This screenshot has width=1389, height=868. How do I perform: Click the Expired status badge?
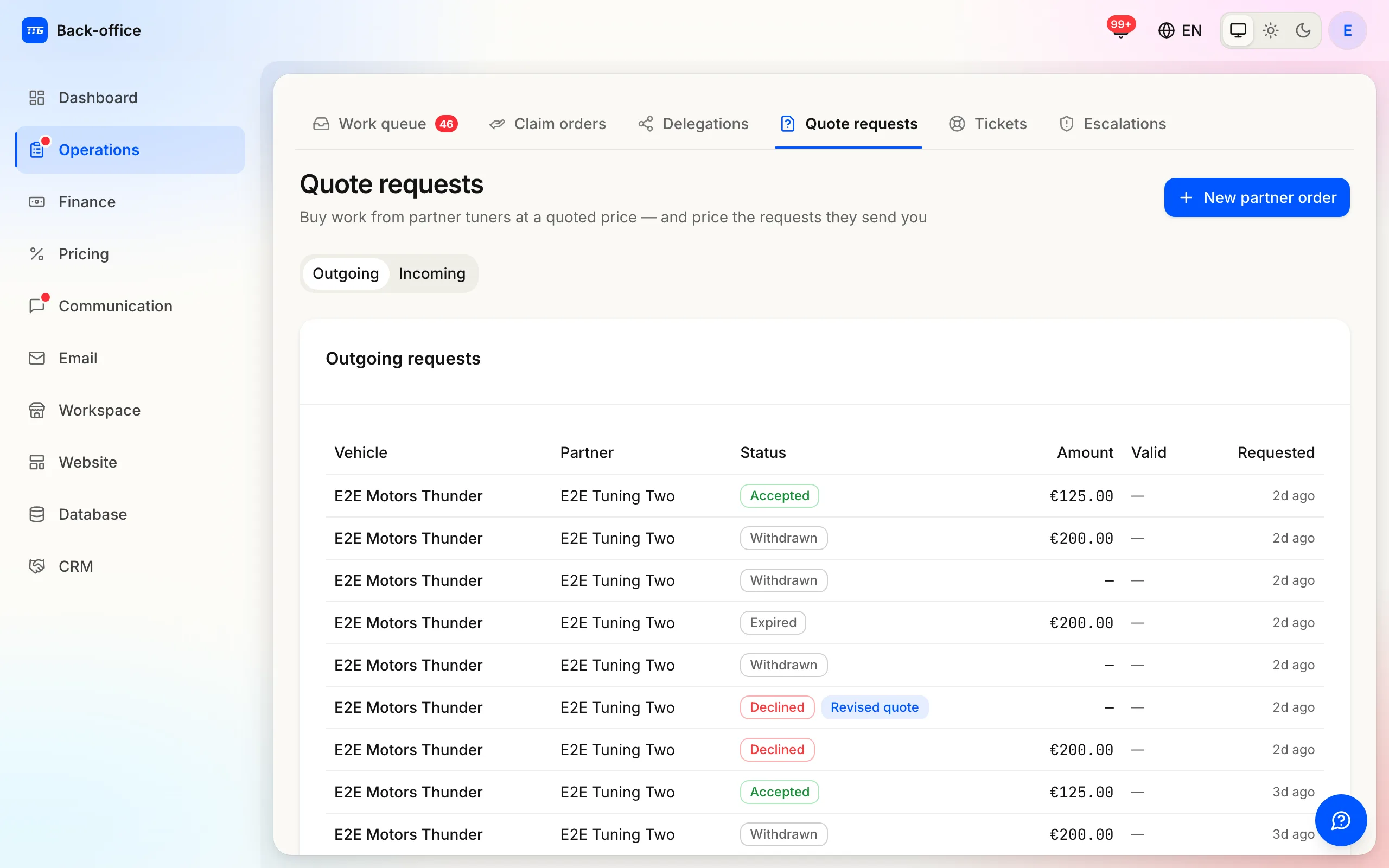tap(773, 623)
